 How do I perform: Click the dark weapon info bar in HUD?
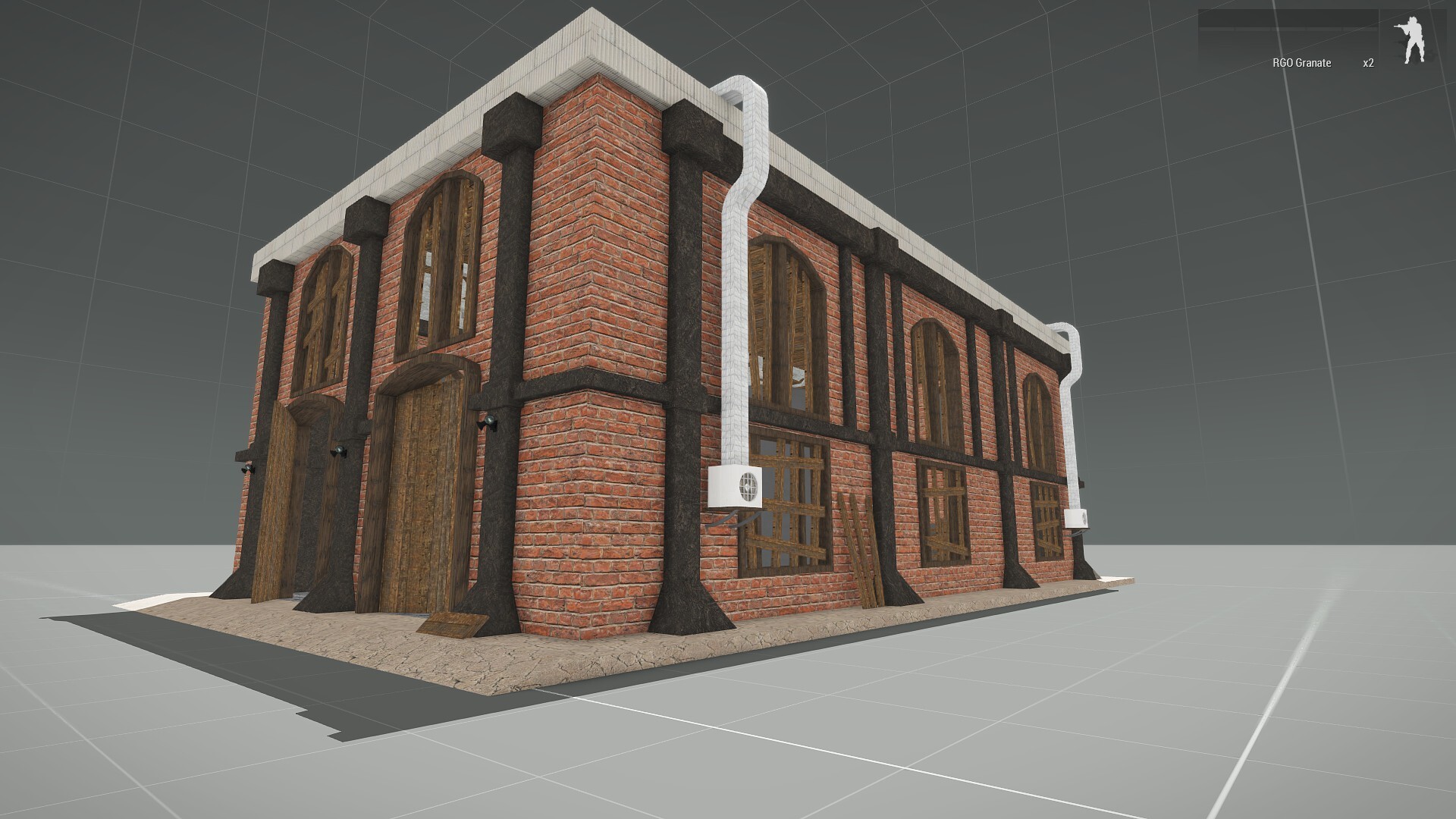(1287, 19)
